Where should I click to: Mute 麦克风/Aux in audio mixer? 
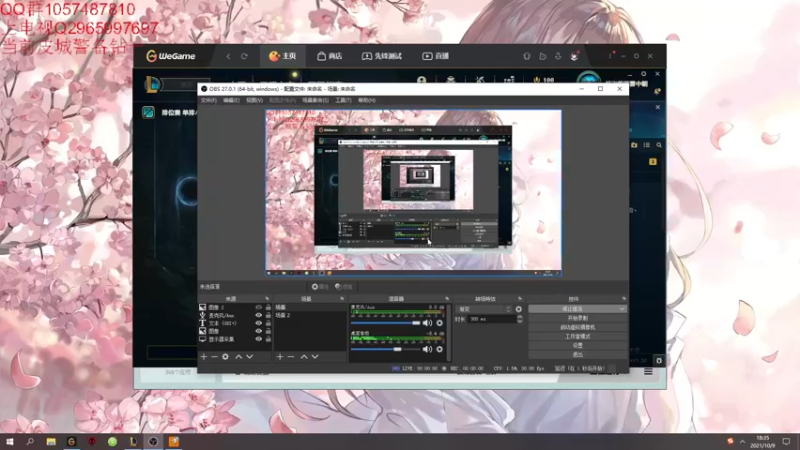pos(428,323)
